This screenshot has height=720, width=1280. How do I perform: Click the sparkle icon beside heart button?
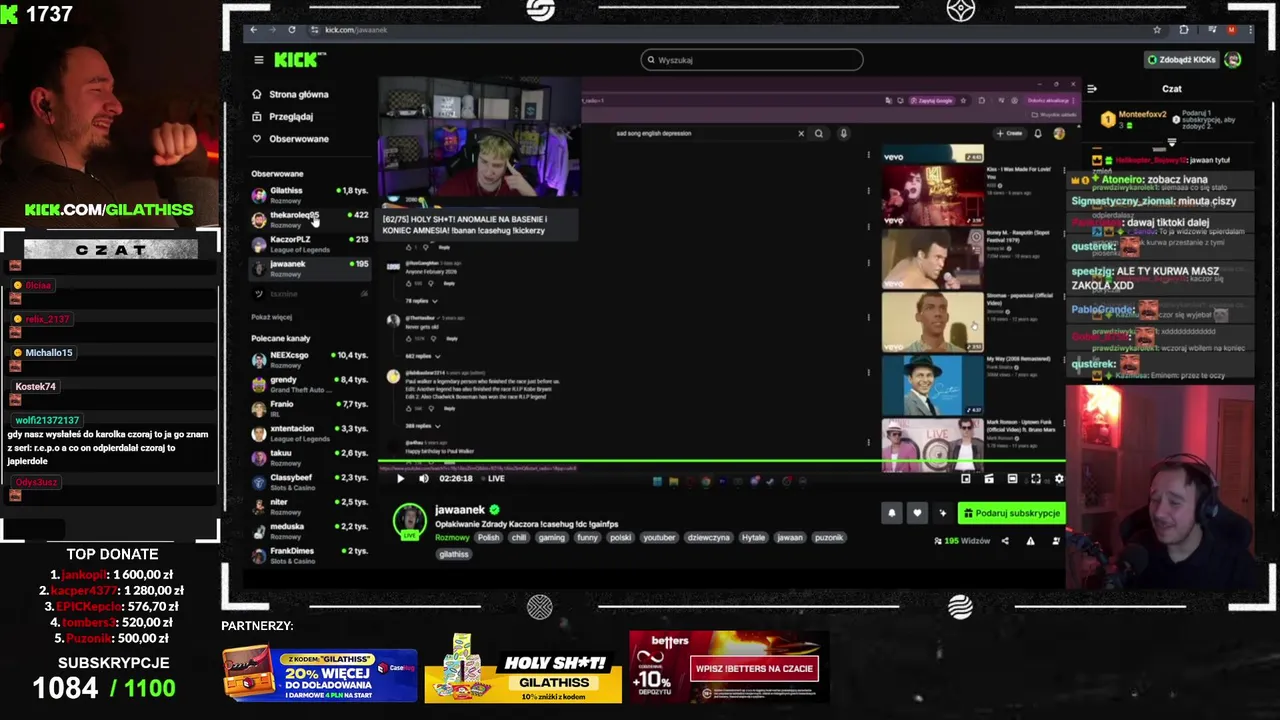942,513
